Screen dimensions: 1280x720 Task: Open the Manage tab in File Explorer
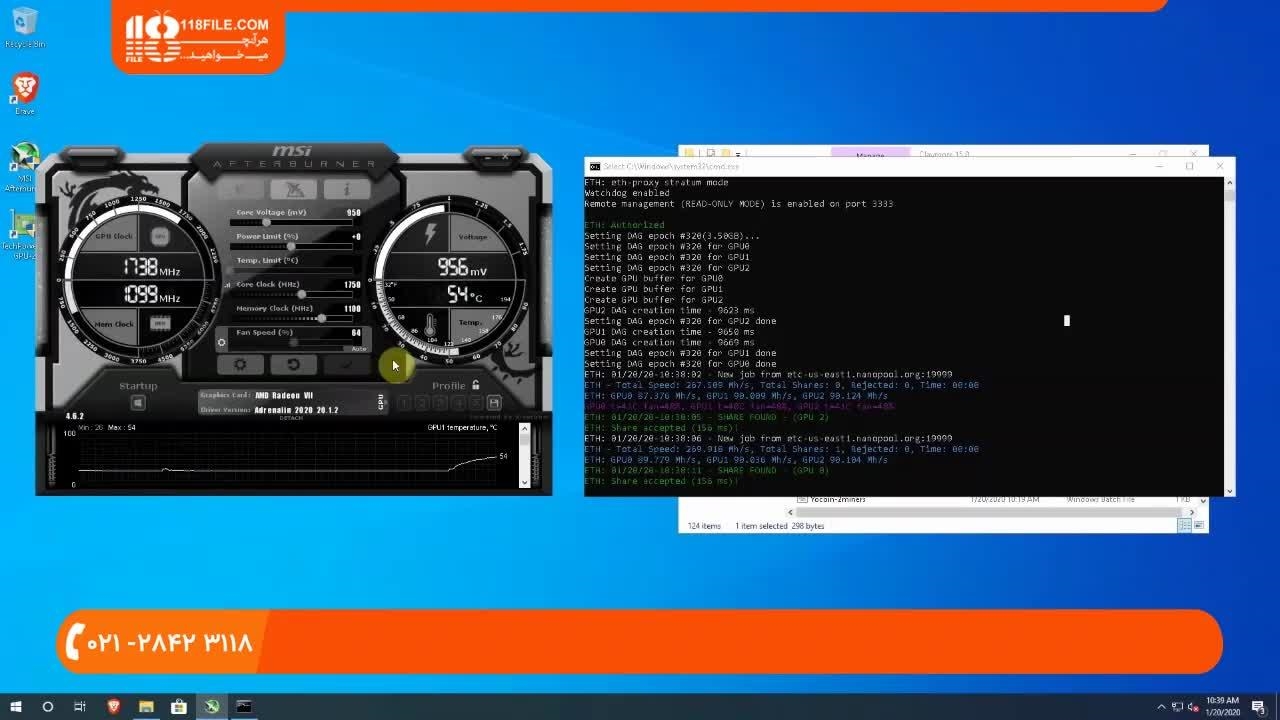tap(870, 155)
